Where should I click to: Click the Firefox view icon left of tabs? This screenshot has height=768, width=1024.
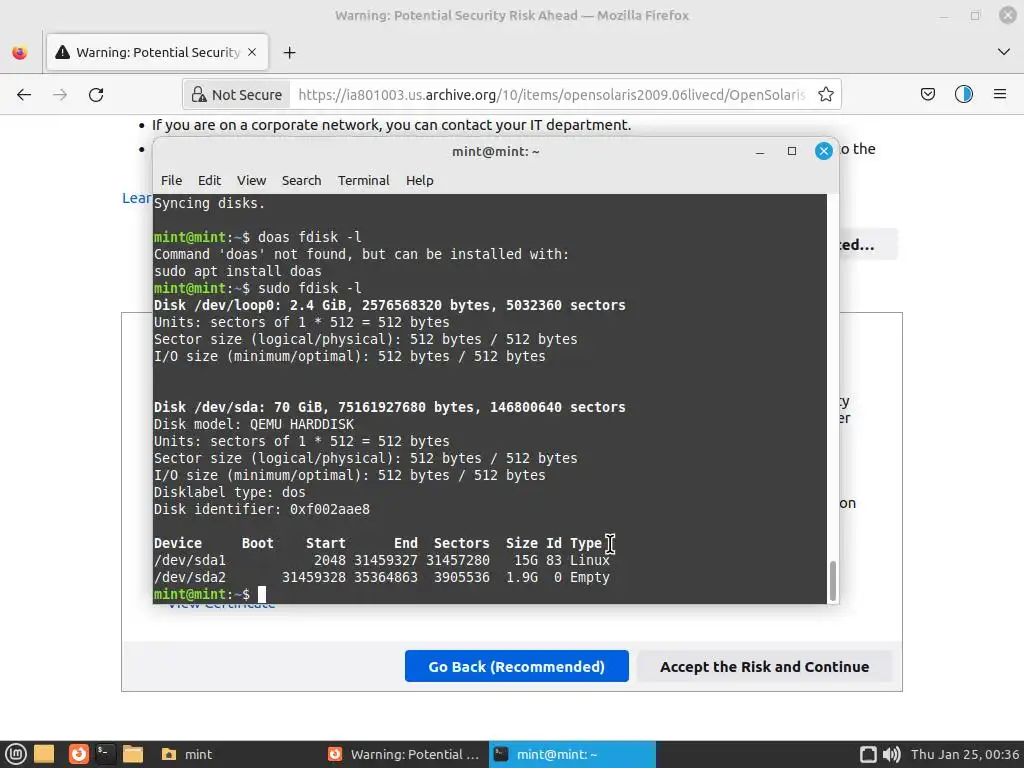(20, 52)
